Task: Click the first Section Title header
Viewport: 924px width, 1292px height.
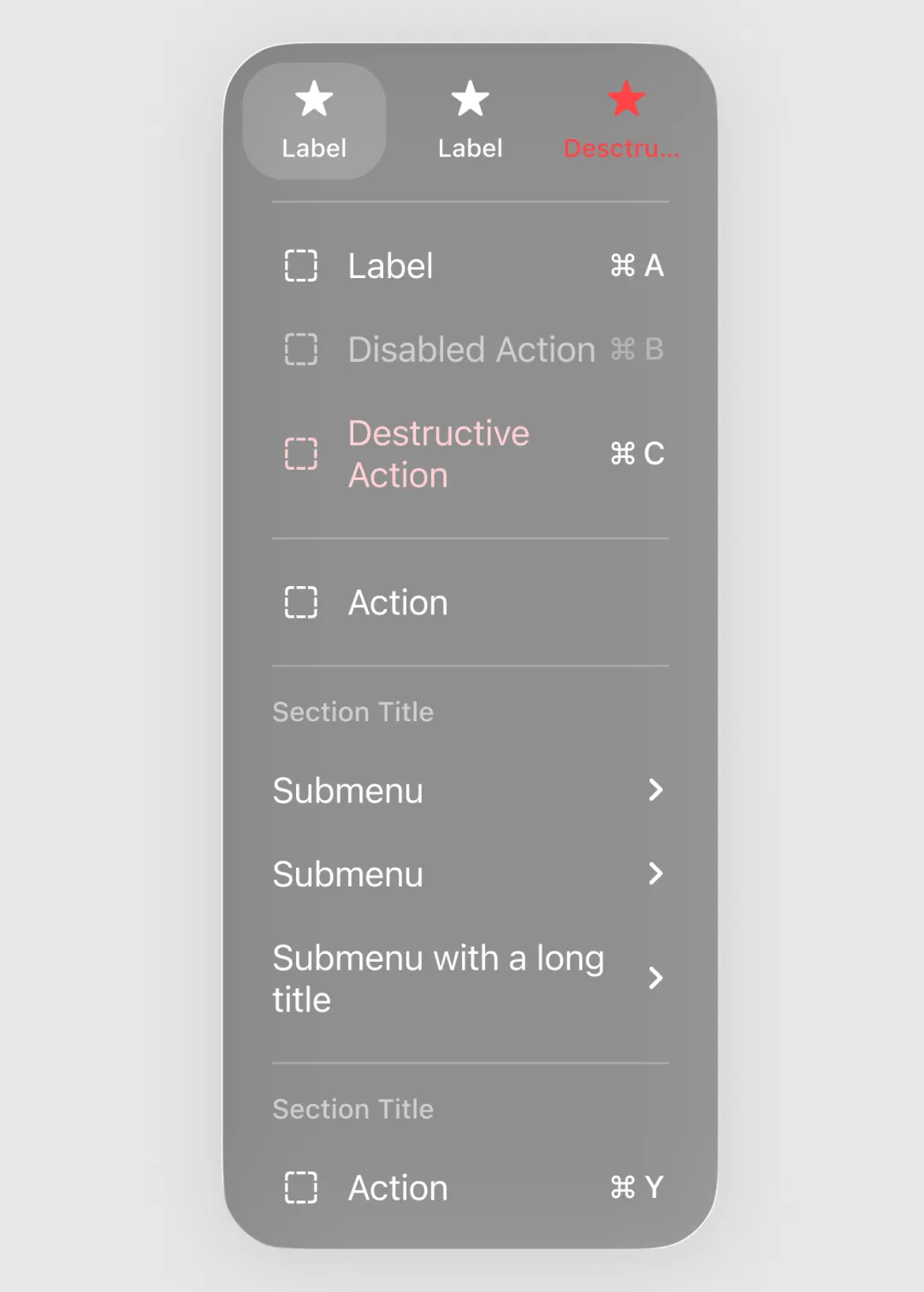Action: 352,712
